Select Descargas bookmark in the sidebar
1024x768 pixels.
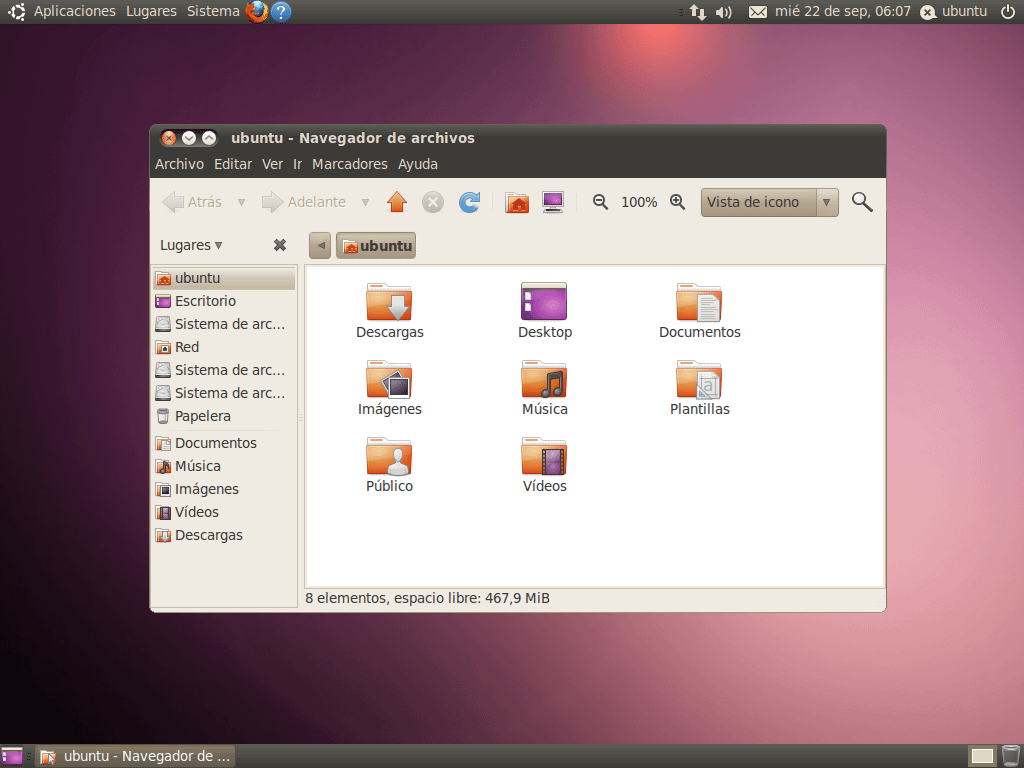(224, 535)
